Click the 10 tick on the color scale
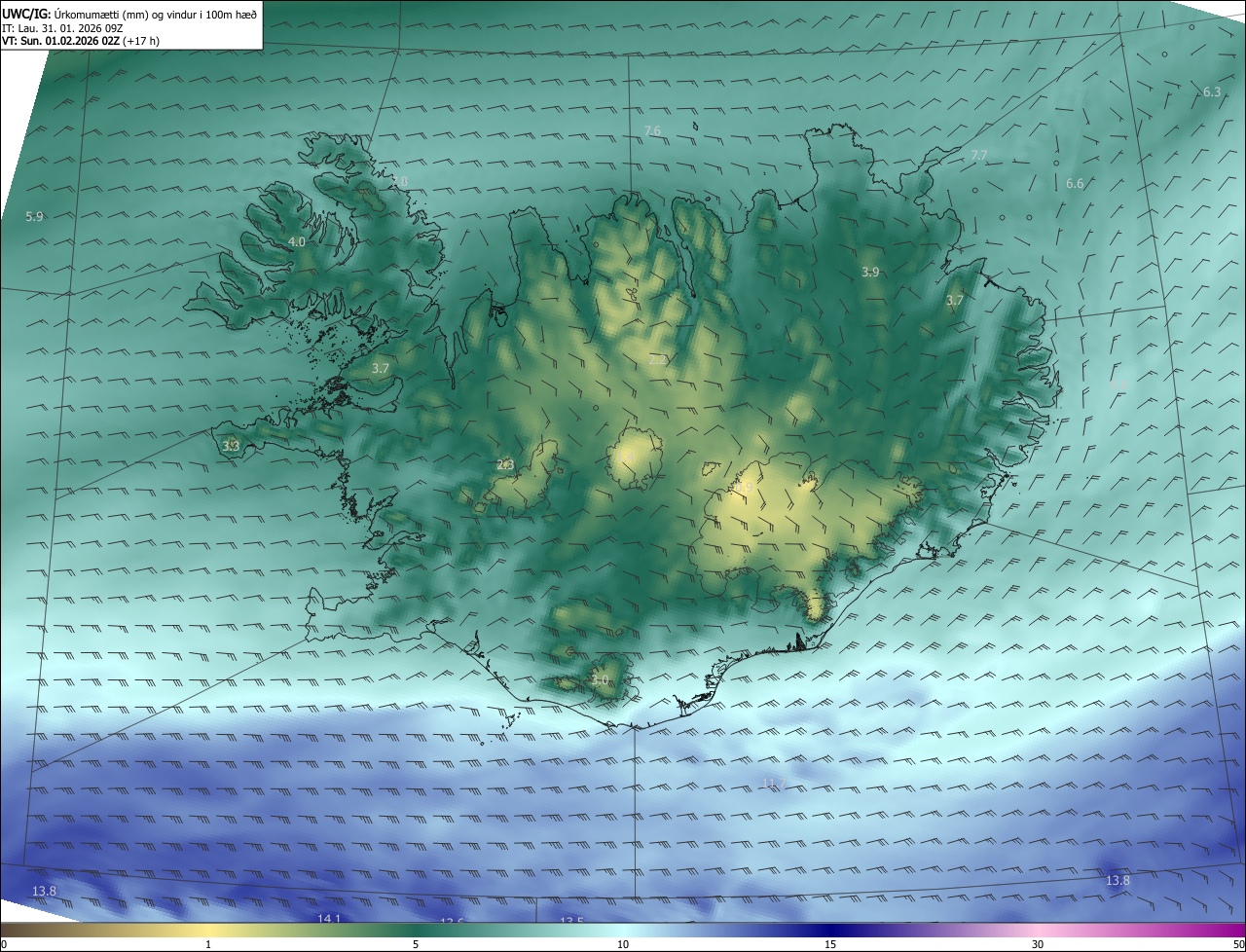 [x=623, y=944]
